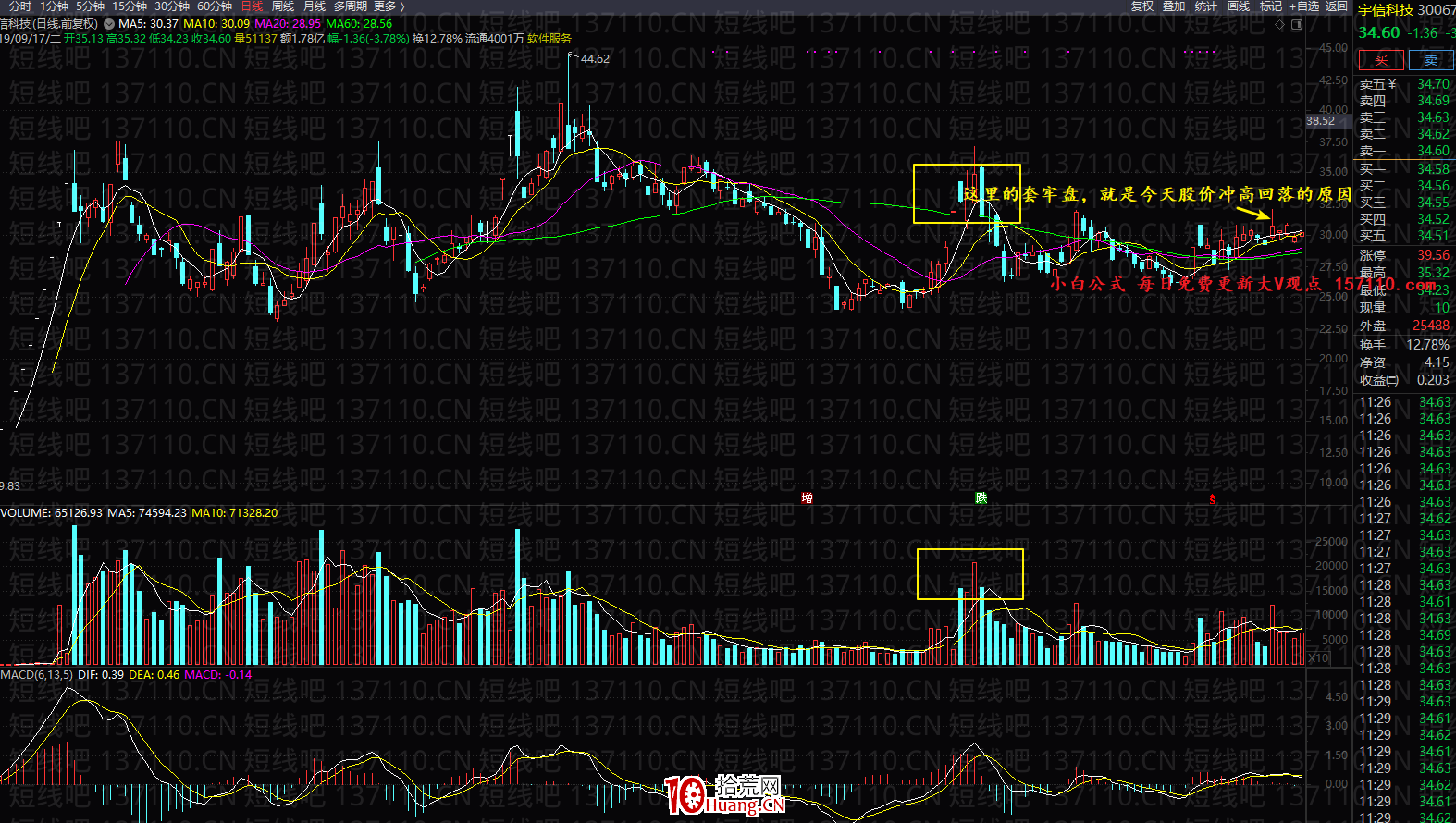Open the MA indicator round dropdown icon
The width and height of the screenshot is (1456, 823).
(110, 24)
